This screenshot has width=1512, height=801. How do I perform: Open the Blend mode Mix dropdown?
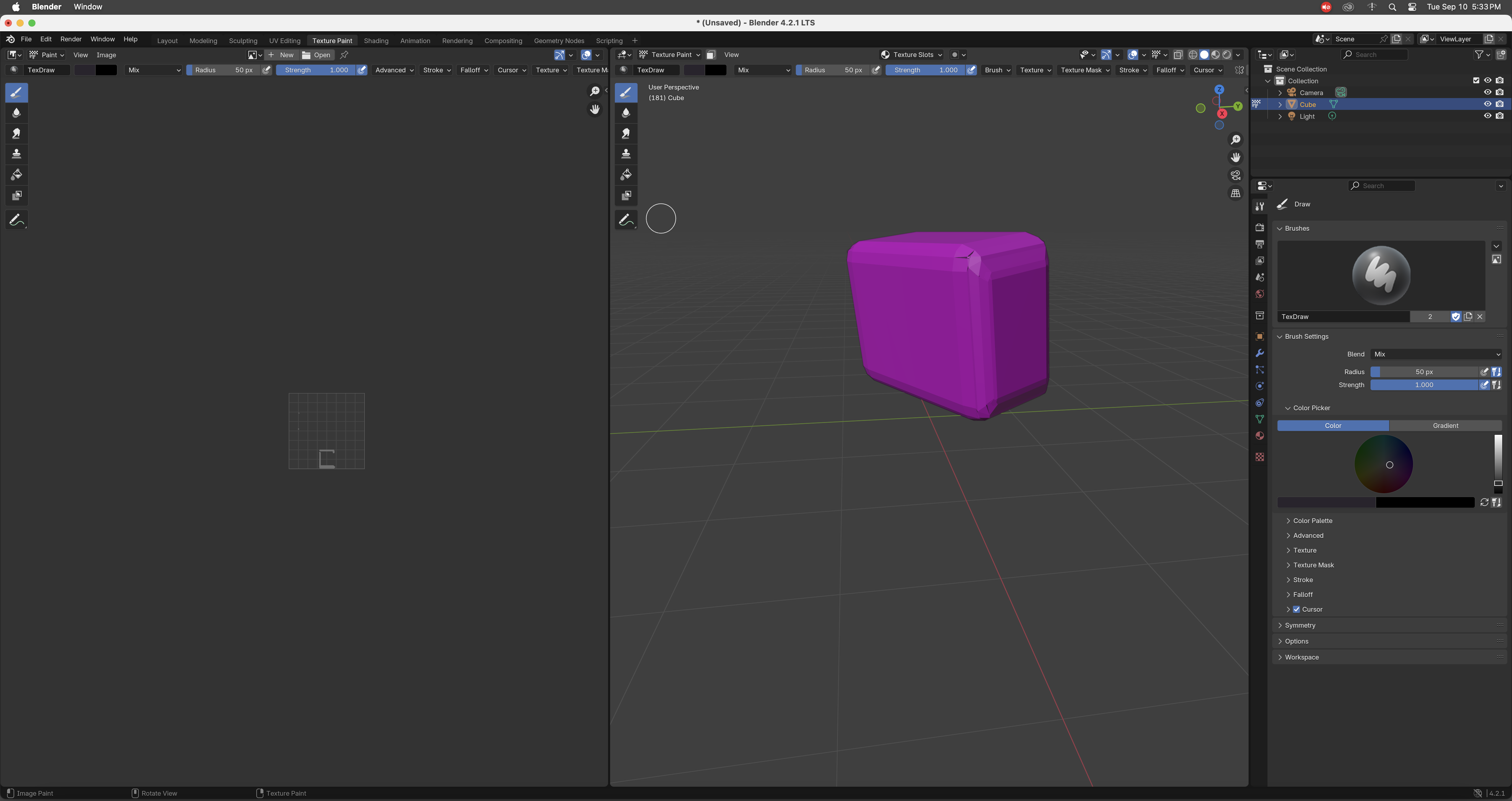click(x=1436, y=354)
